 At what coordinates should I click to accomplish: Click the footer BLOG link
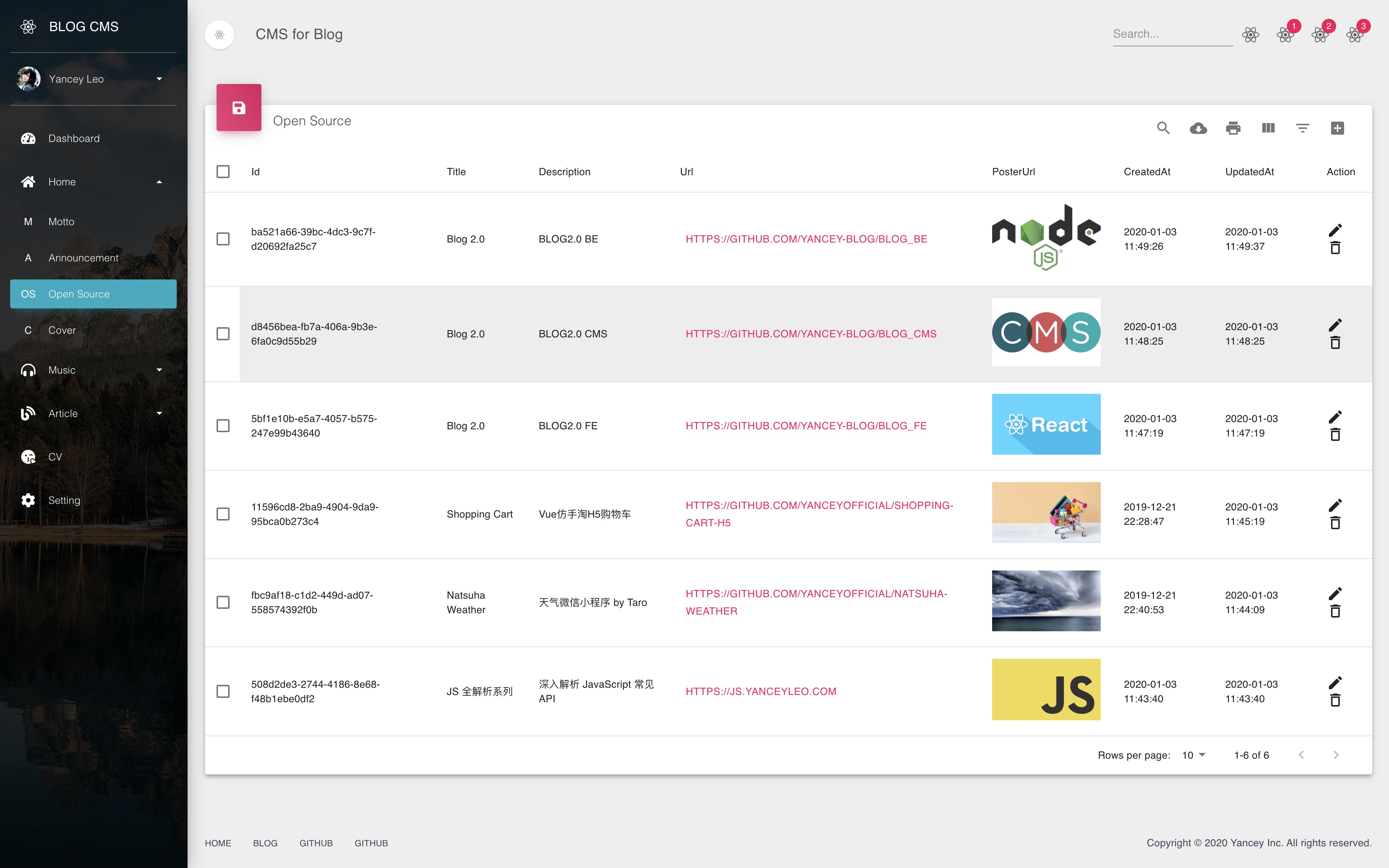(265, 843)
